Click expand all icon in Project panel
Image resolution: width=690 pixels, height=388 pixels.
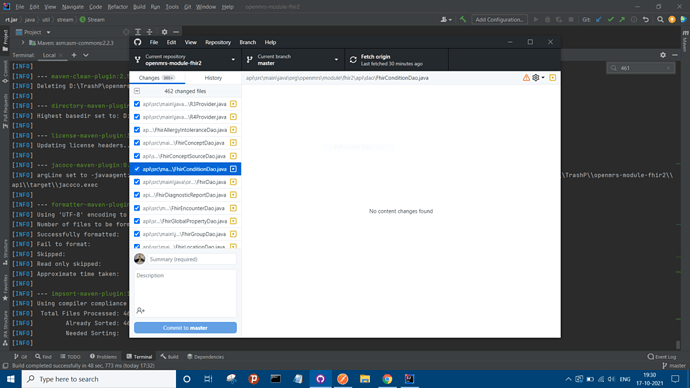tap(138, 32)
